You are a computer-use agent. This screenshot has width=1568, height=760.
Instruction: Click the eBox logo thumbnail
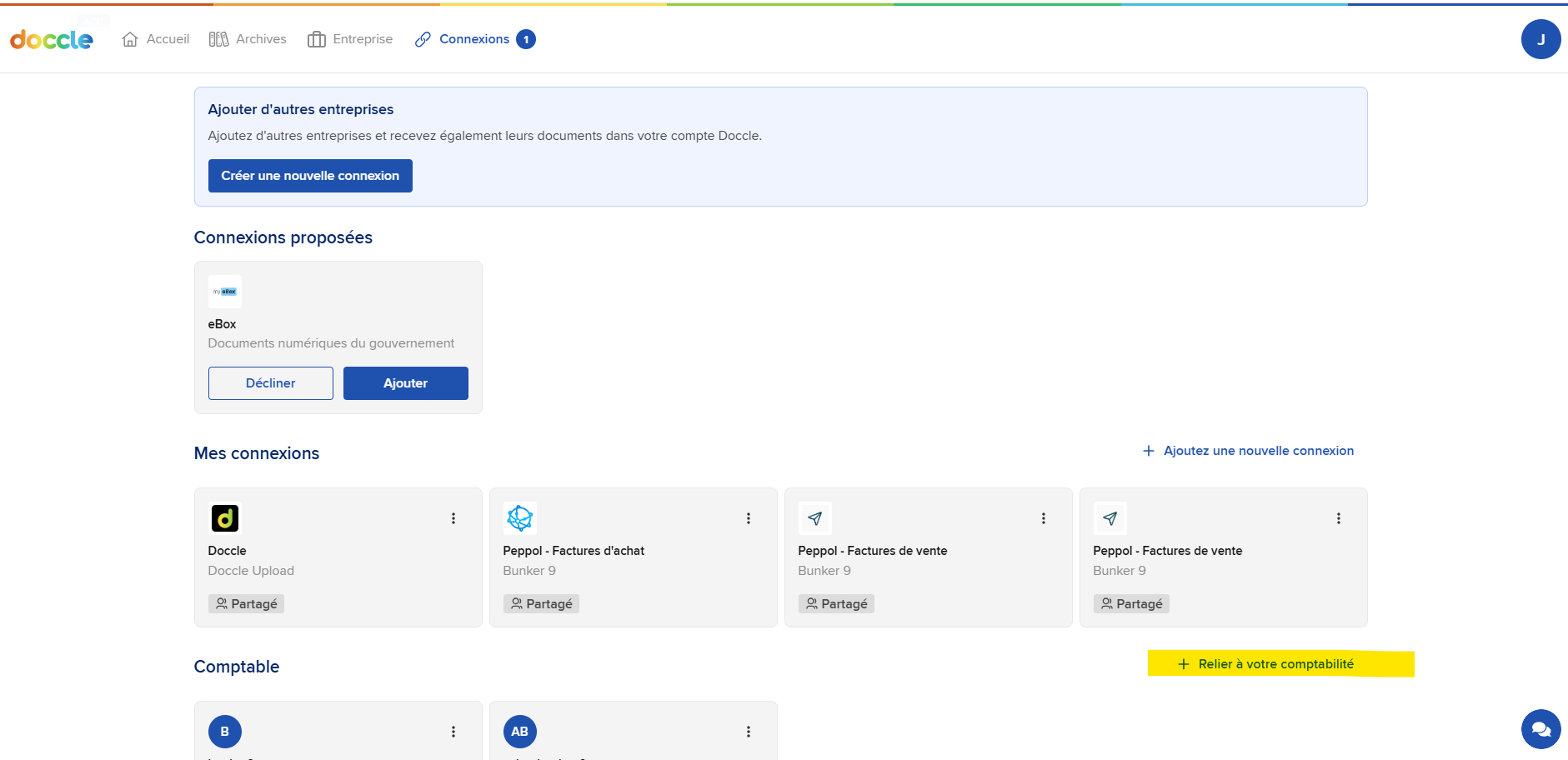(225, 292)
